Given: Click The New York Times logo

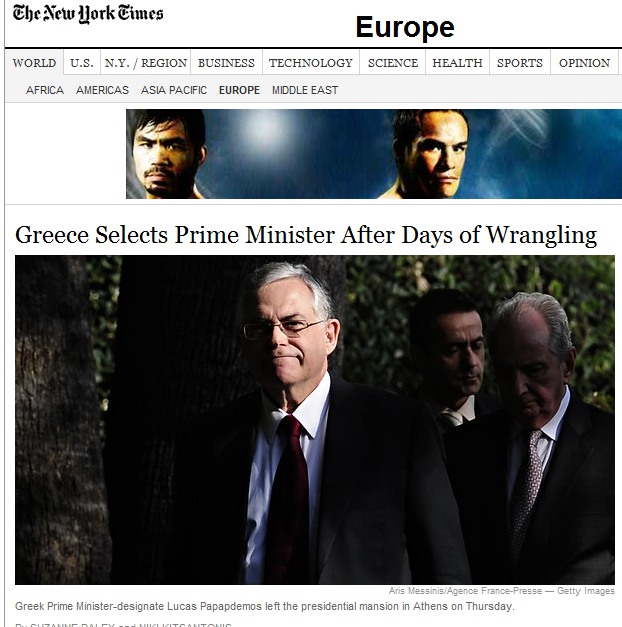Looking at the screenshot, I should (88, 14).
